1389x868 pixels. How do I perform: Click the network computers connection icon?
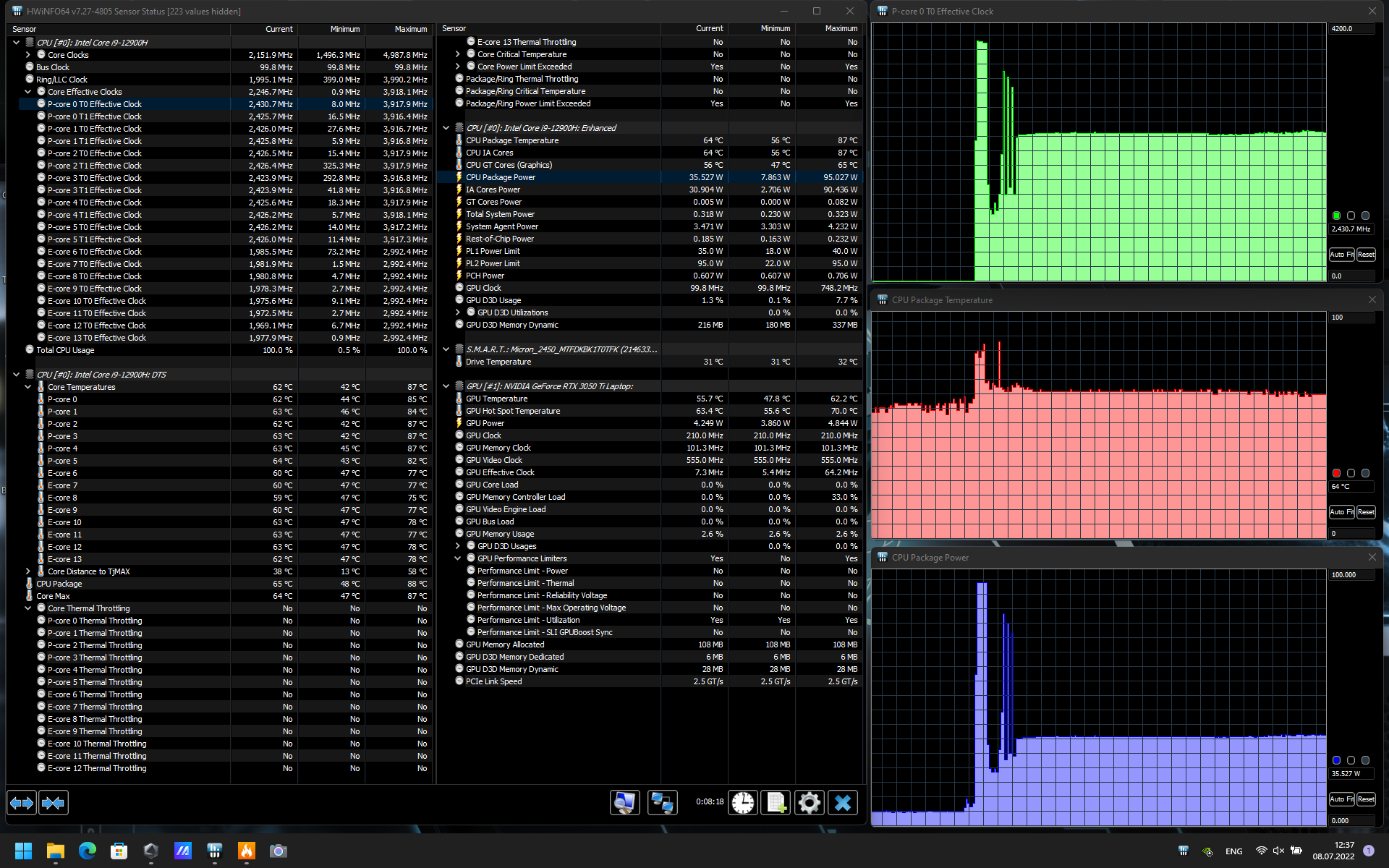[662, 803]
